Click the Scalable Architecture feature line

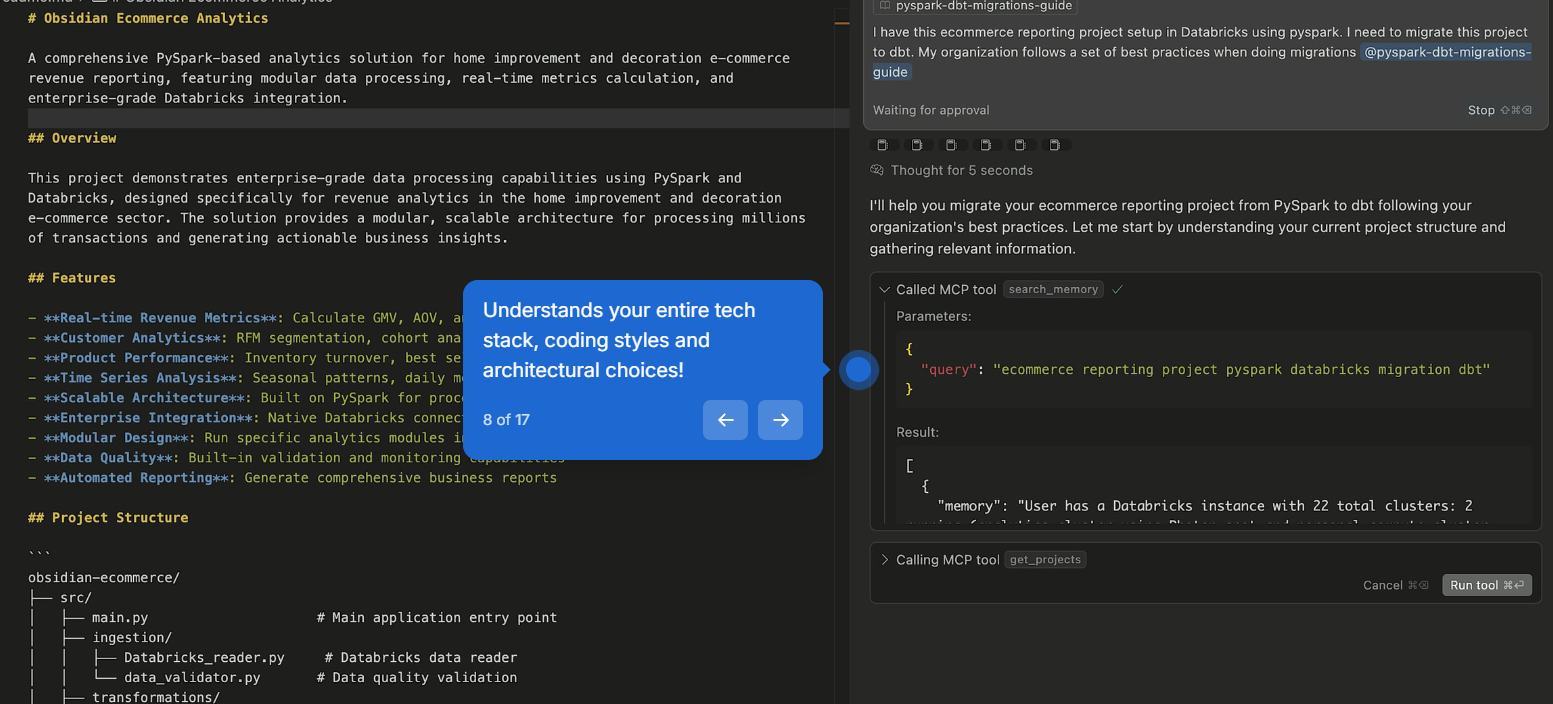pos(245,398)
